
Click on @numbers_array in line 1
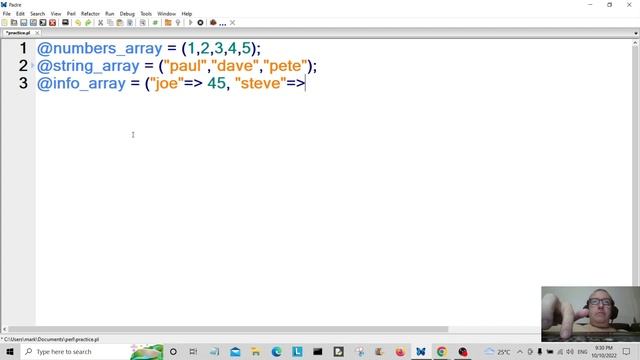click(x=100, y=48)
